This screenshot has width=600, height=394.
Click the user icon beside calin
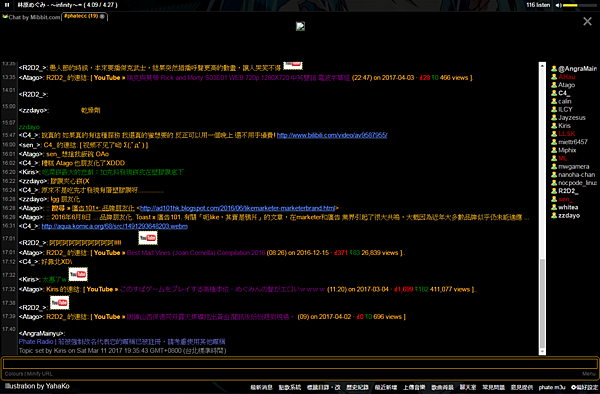tap(554, 101)
